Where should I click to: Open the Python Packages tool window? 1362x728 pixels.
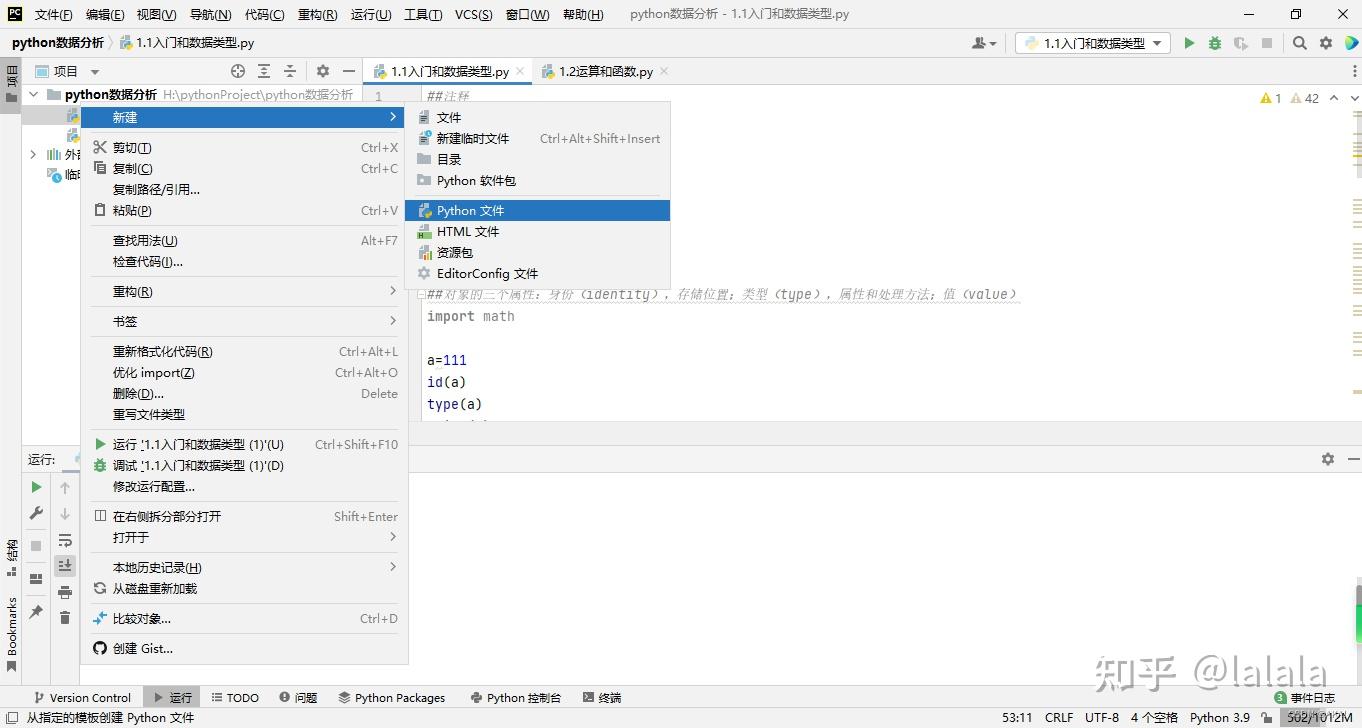tap(392, 698)
